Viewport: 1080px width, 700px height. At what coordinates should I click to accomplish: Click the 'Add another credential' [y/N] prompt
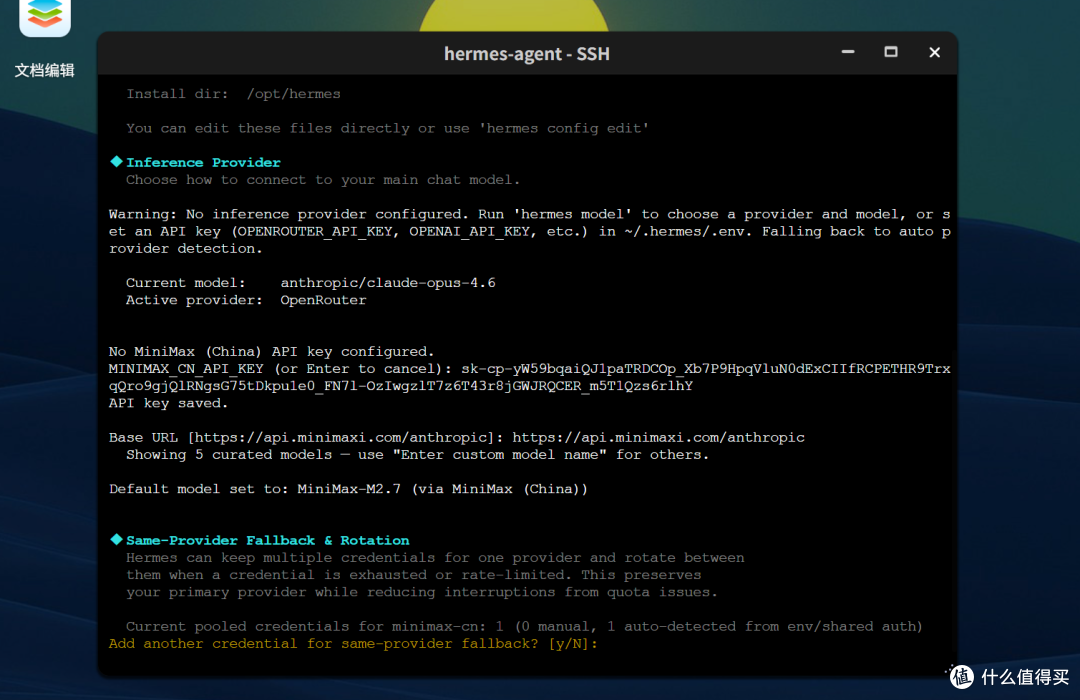(x=353, y=644)
